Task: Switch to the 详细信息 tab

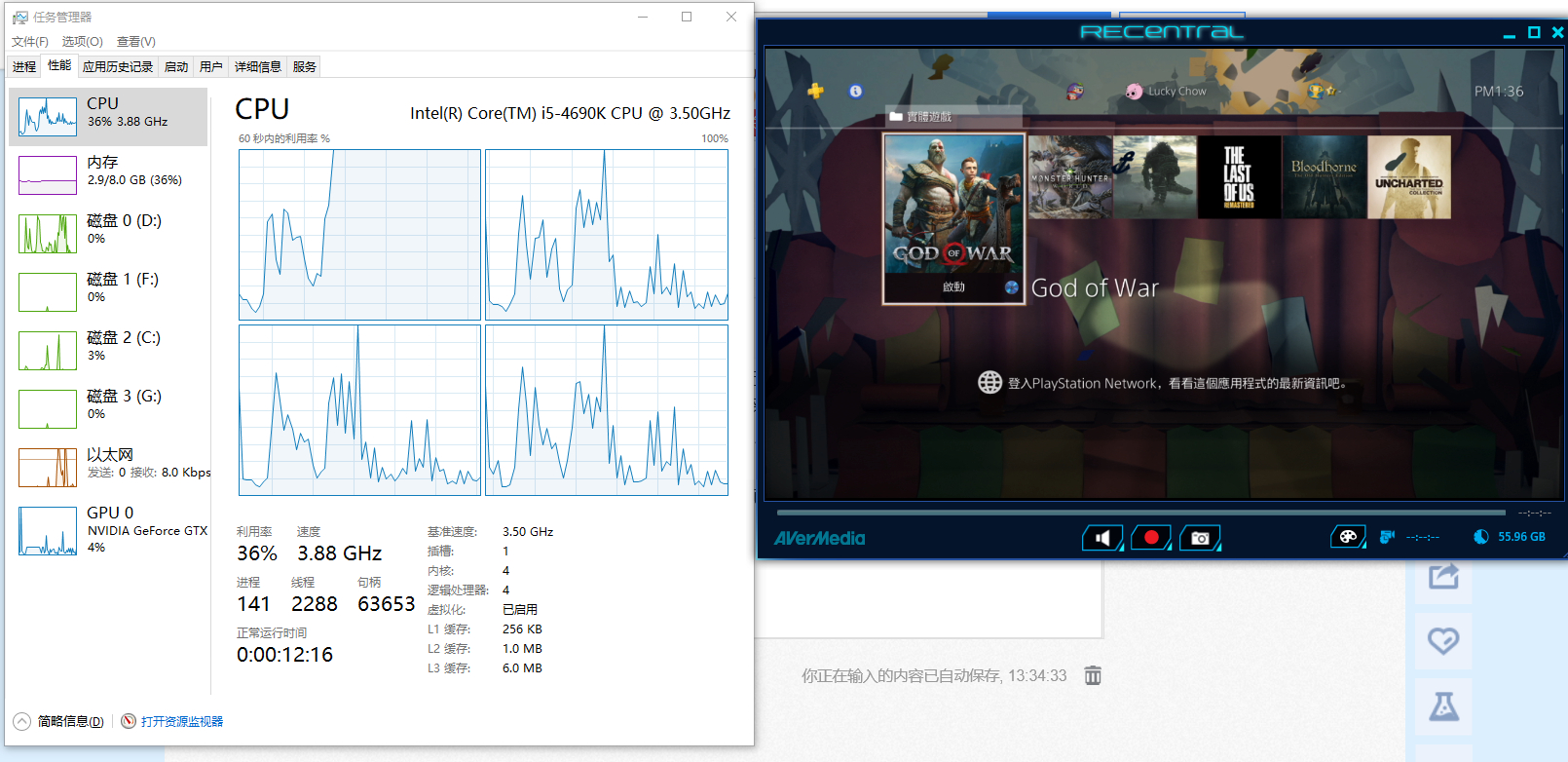Action: [258, 66]
